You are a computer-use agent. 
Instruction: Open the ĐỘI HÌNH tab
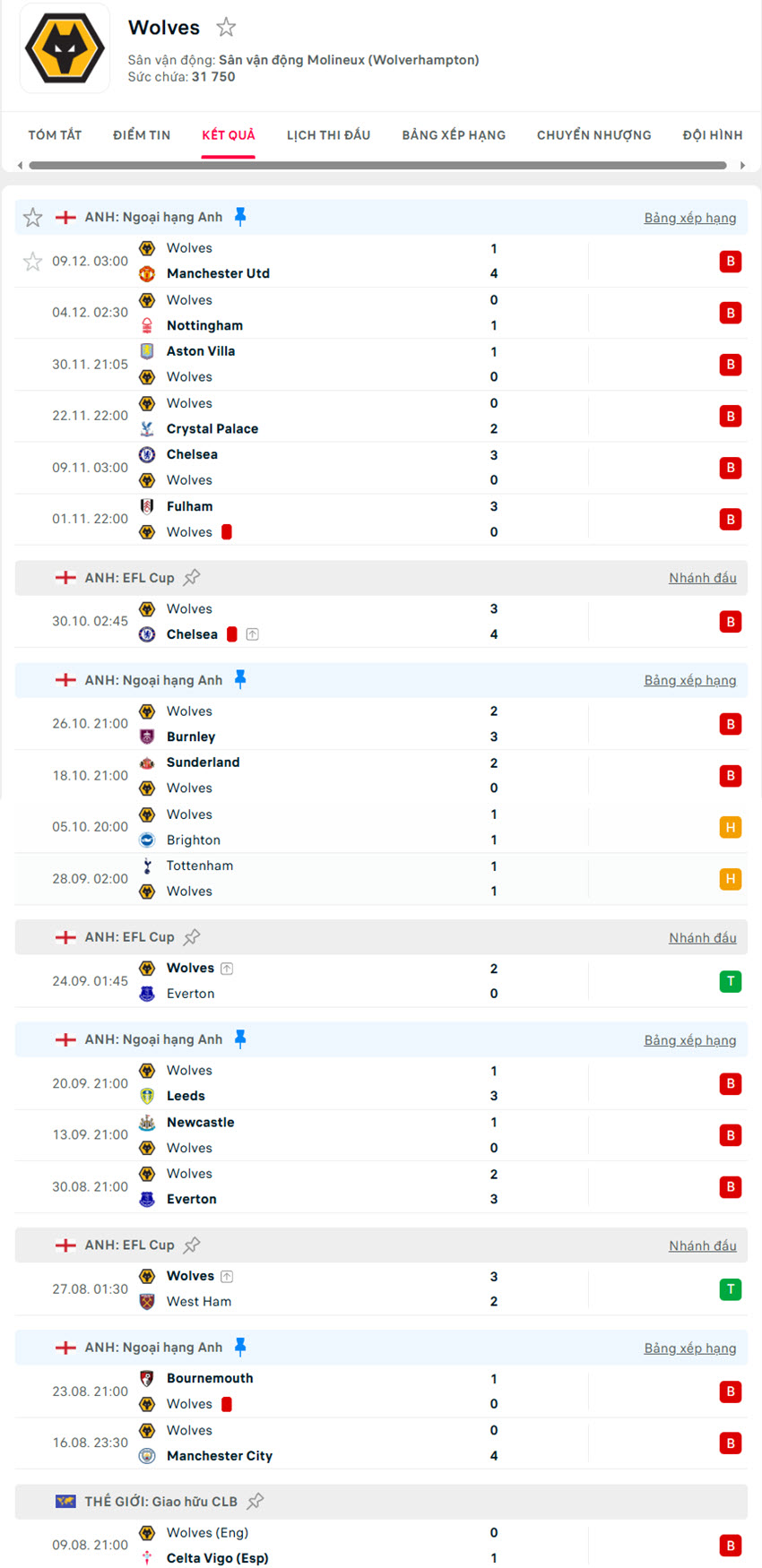pos(712,134)
